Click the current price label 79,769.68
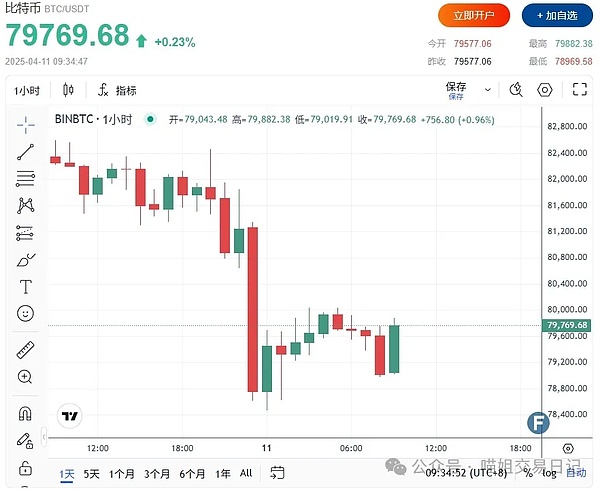The image size is (600, 490). [567, 325]
